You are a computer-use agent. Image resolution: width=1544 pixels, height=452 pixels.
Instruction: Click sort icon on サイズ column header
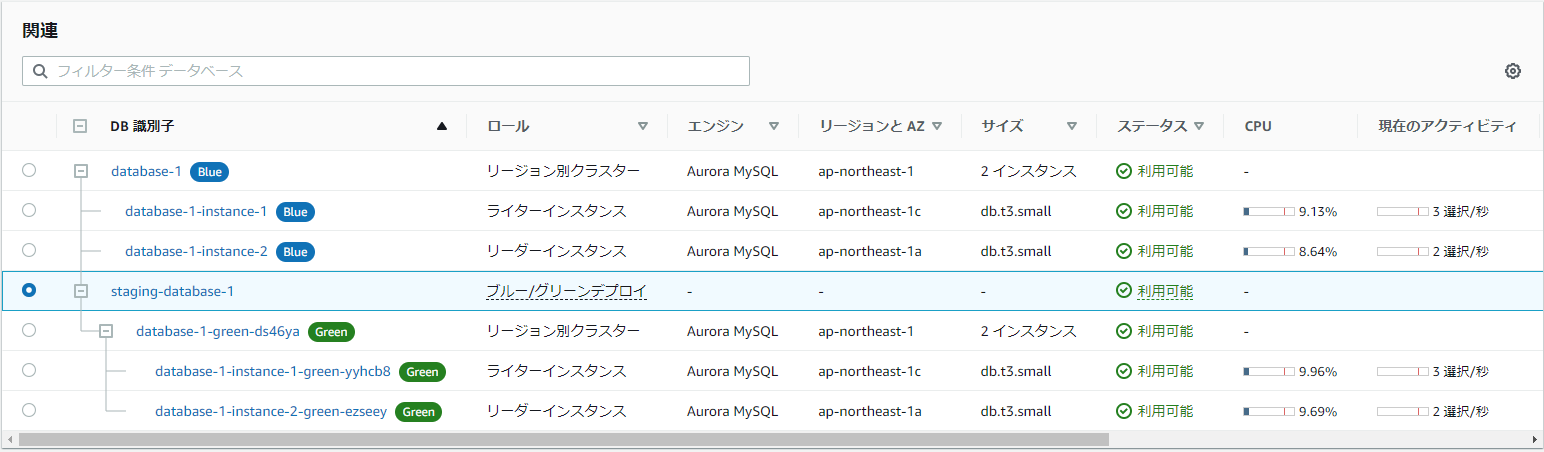point(1072,127)
